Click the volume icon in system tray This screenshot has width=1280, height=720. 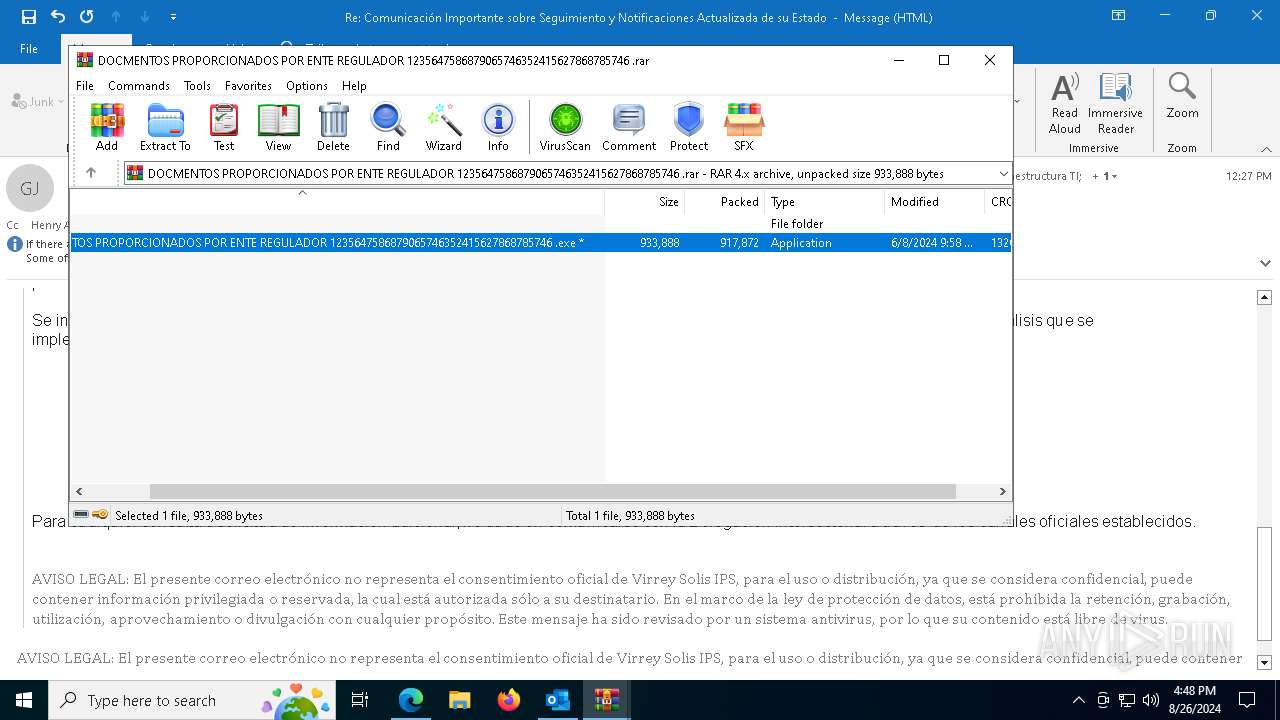[x=1151, y=700]
